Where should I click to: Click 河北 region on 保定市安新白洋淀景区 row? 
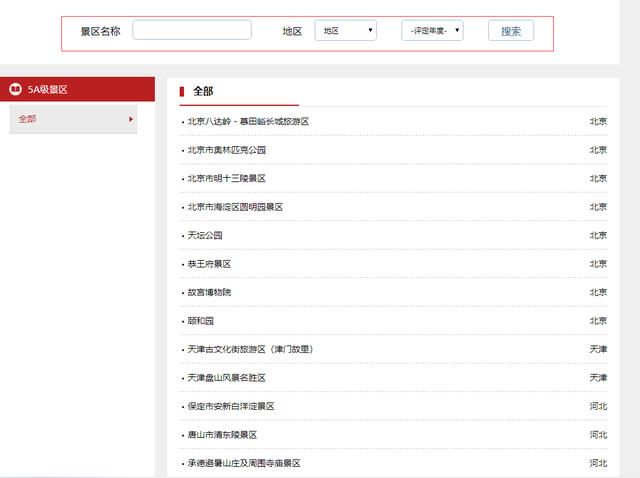(598, 407)
